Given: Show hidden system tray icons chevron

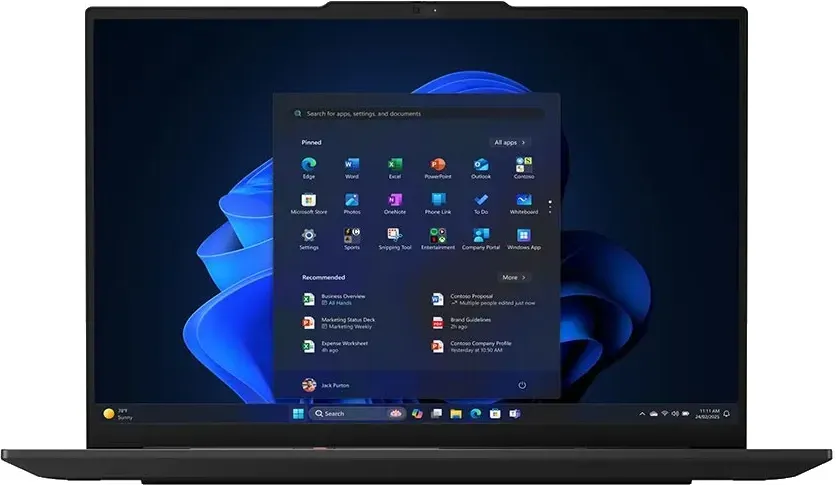Looking at the screenshot, I should (x=642, y=414).
